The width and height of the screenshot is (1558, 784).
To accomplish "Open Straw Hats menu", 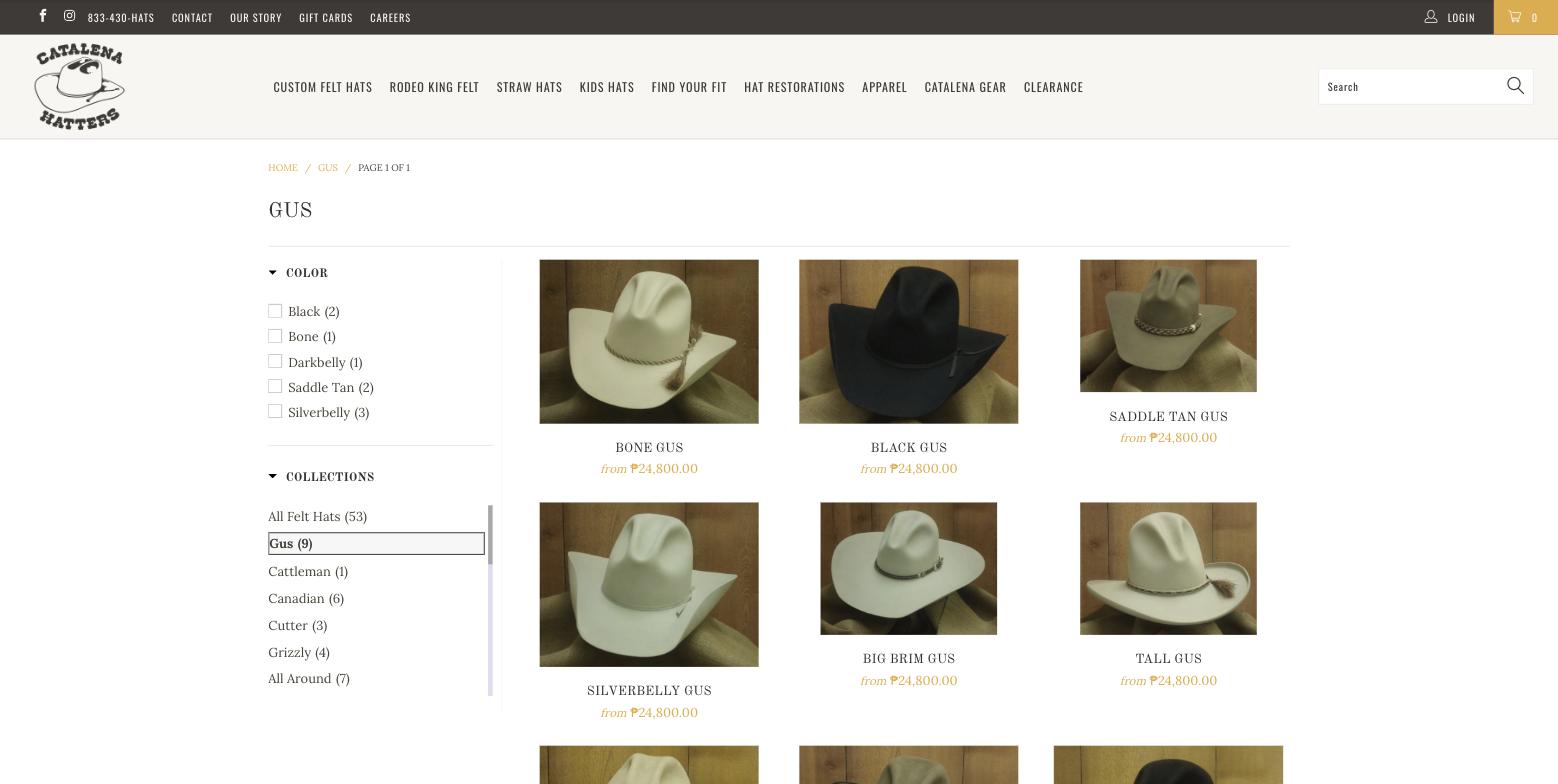I will 529,87.
